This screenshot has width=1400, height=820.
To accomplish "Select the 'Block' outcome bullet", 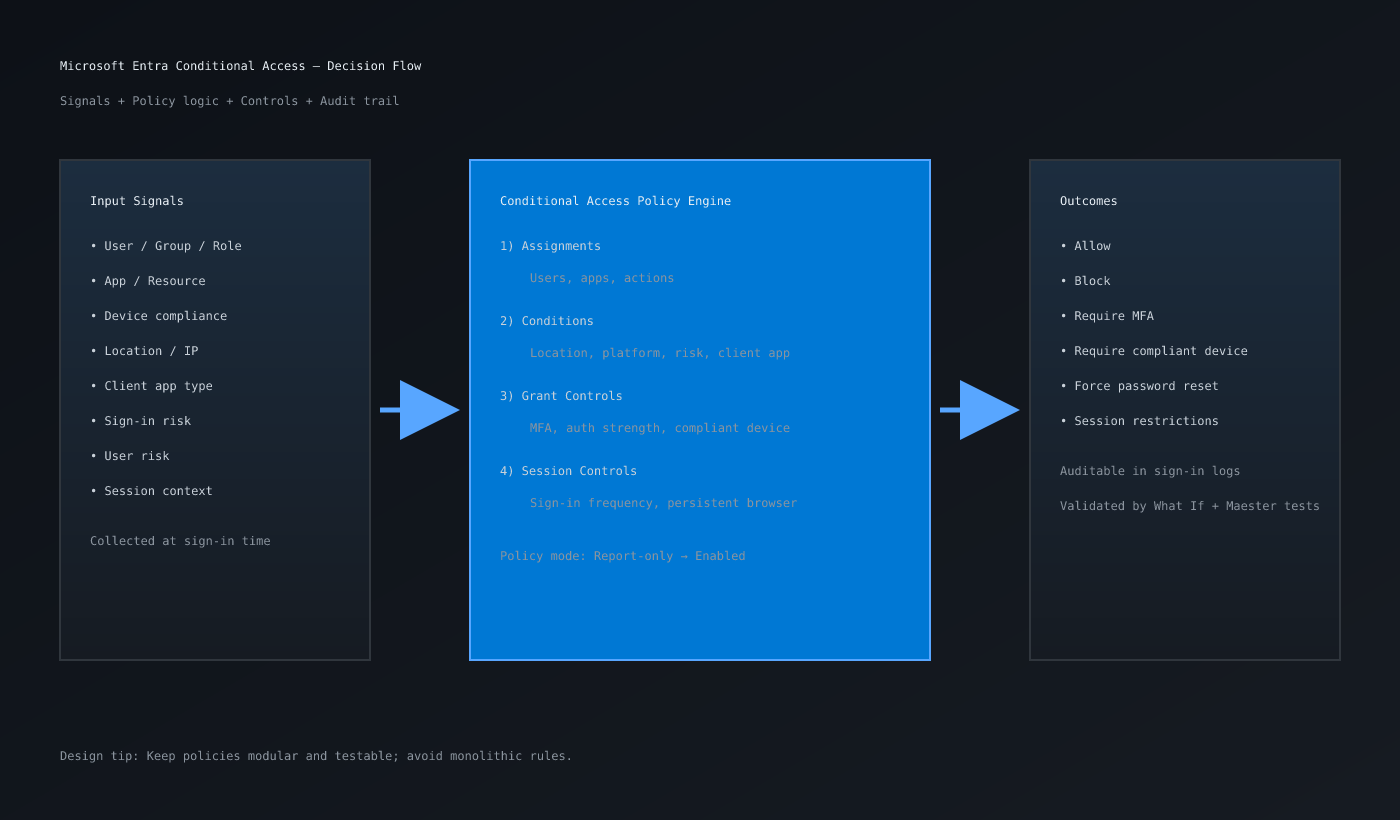I will [x=1085, y=281].
